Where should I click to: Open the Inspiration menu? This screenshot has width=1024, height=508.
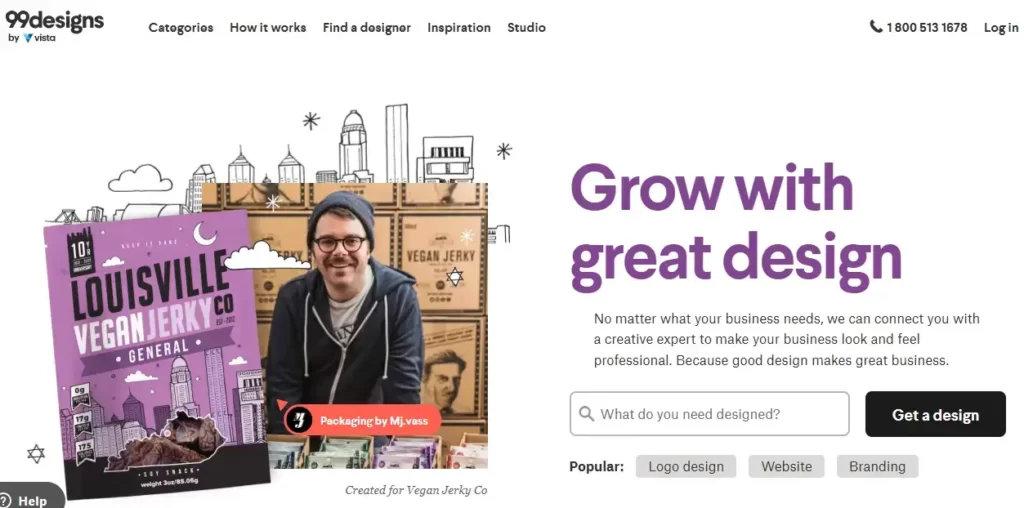click(459, 27)
